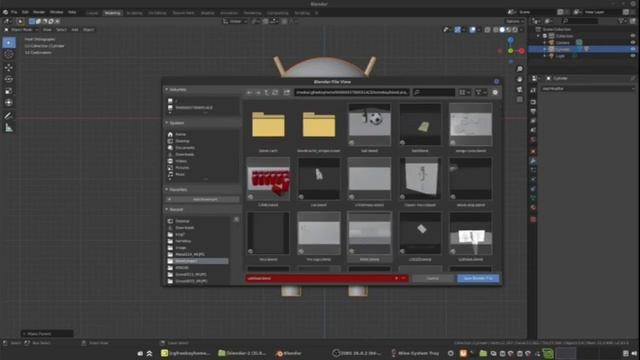Toggle camera view icon in viewport
This screenshot has height=360, width=640.
tap(520, 89)
